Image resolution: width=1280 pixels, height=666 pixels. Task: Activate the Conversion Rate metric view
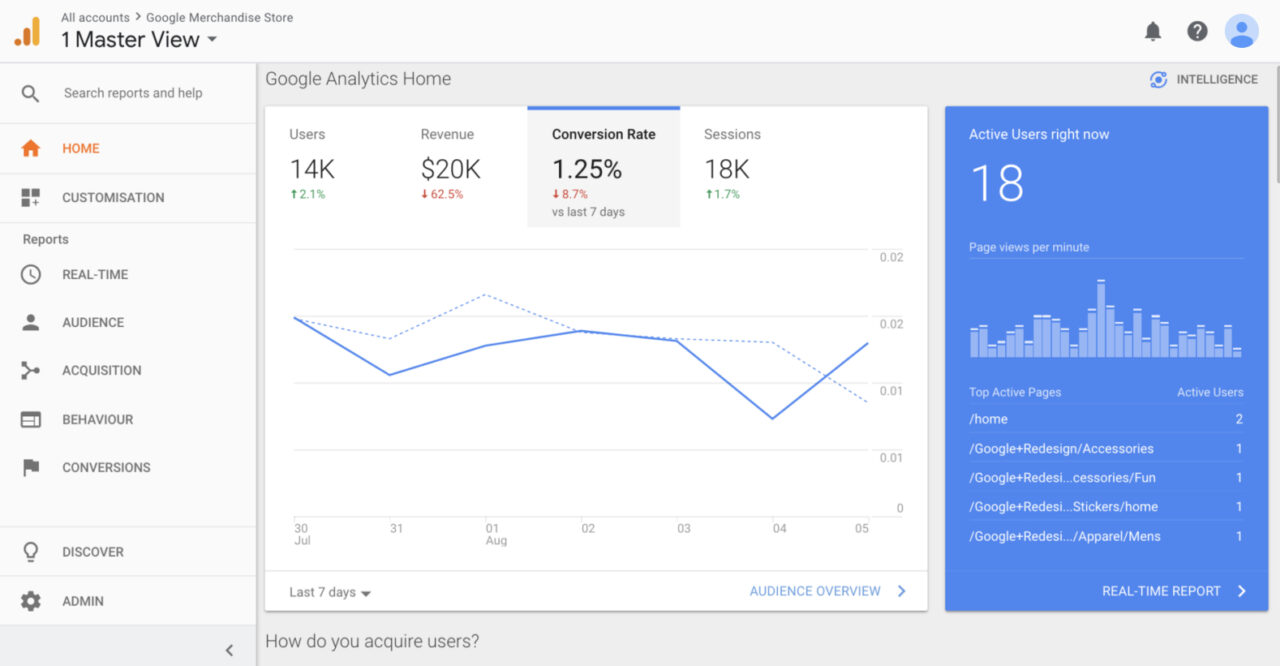603,165
